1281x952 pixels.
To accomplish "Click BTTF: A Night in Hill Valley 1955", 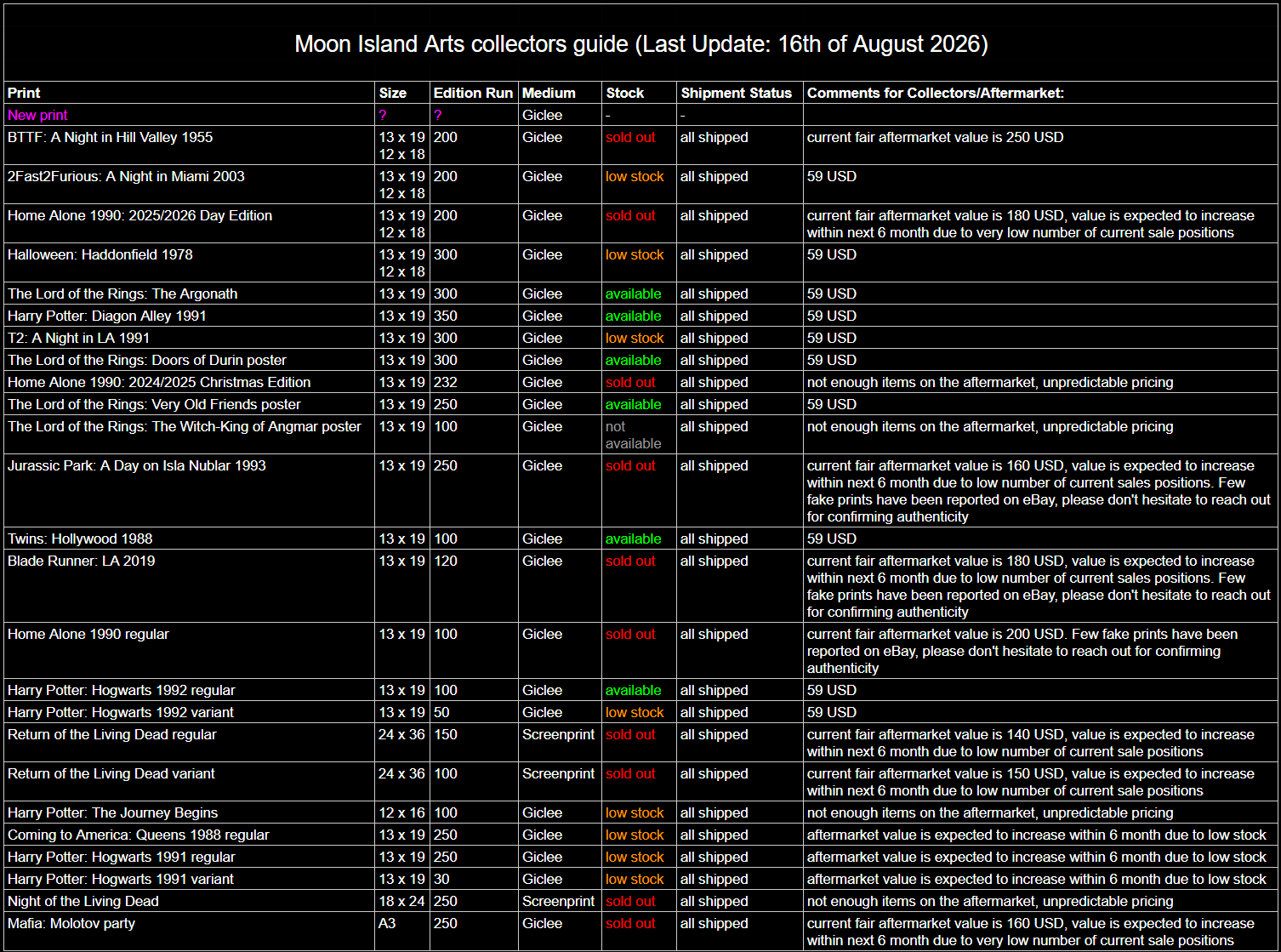I will pyautogui.click(x=110, y=137).
